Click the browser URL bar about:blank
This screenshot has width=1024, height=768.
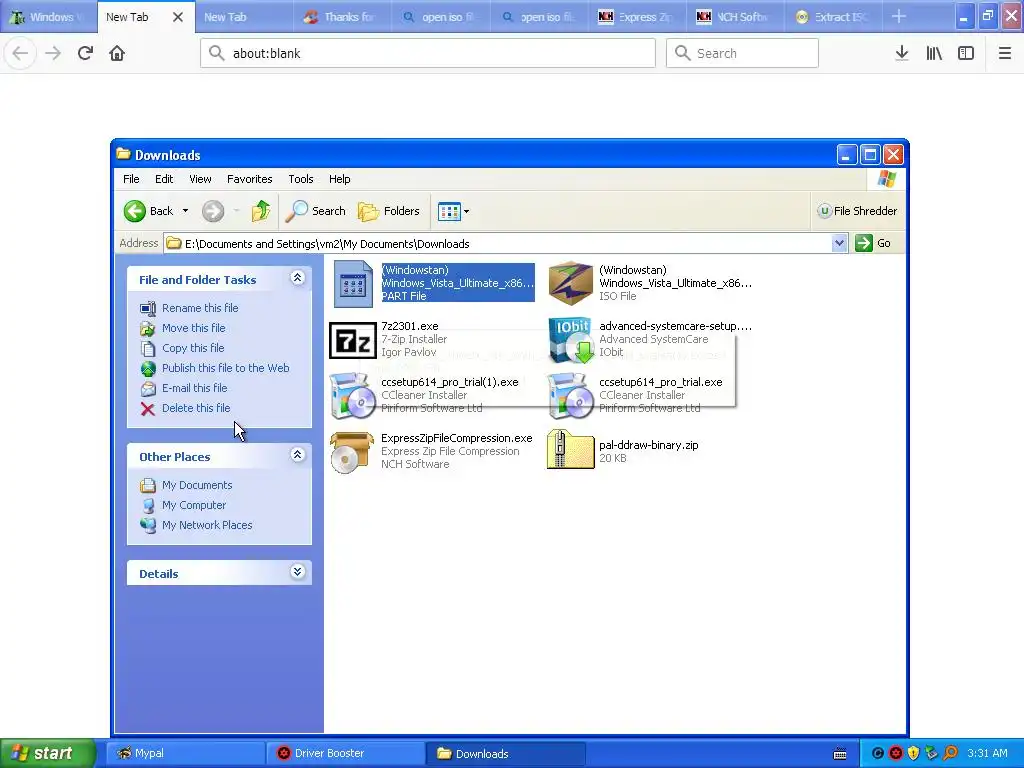pyautogui.click(x=428, y=53)
